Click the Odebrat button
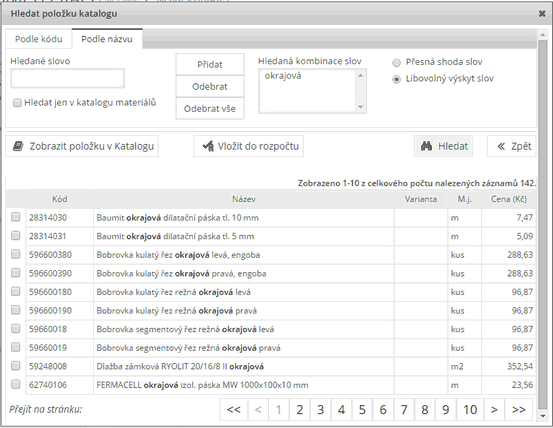 tap(210, 86)
